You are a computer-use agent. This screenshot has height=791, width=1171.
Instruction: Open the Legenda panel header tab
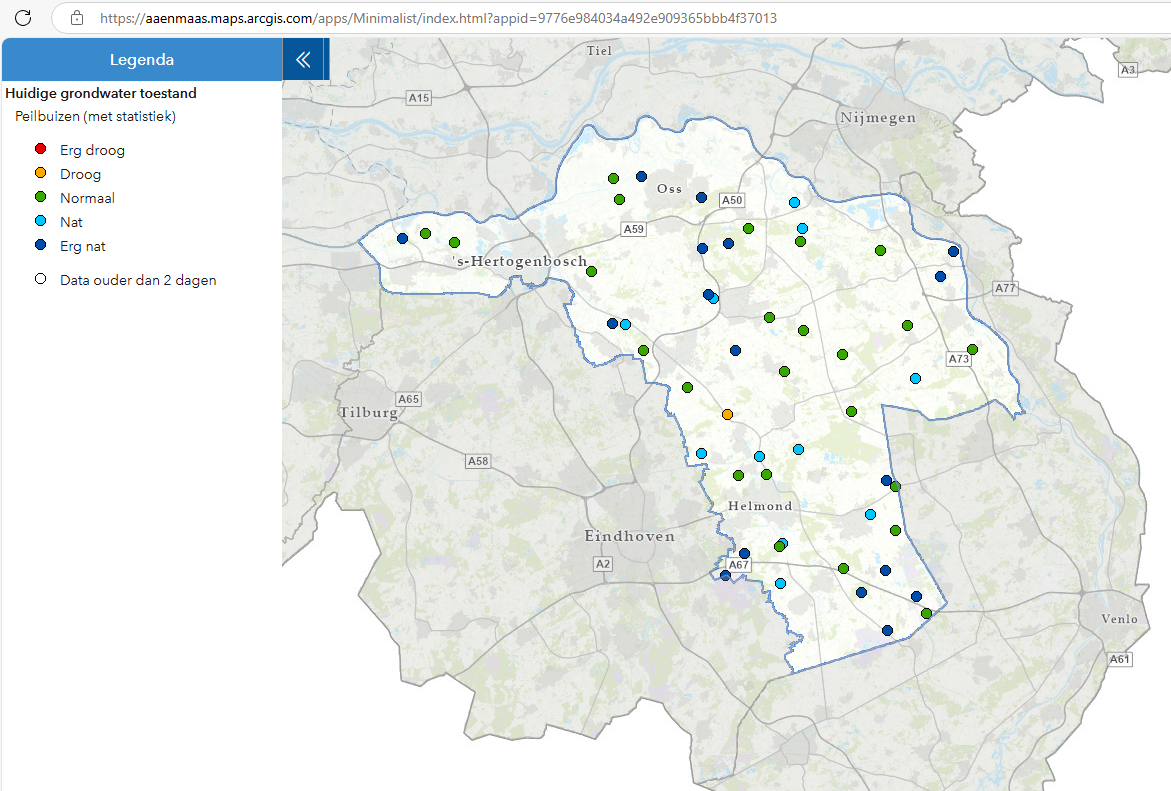click(x=141, y=60)
